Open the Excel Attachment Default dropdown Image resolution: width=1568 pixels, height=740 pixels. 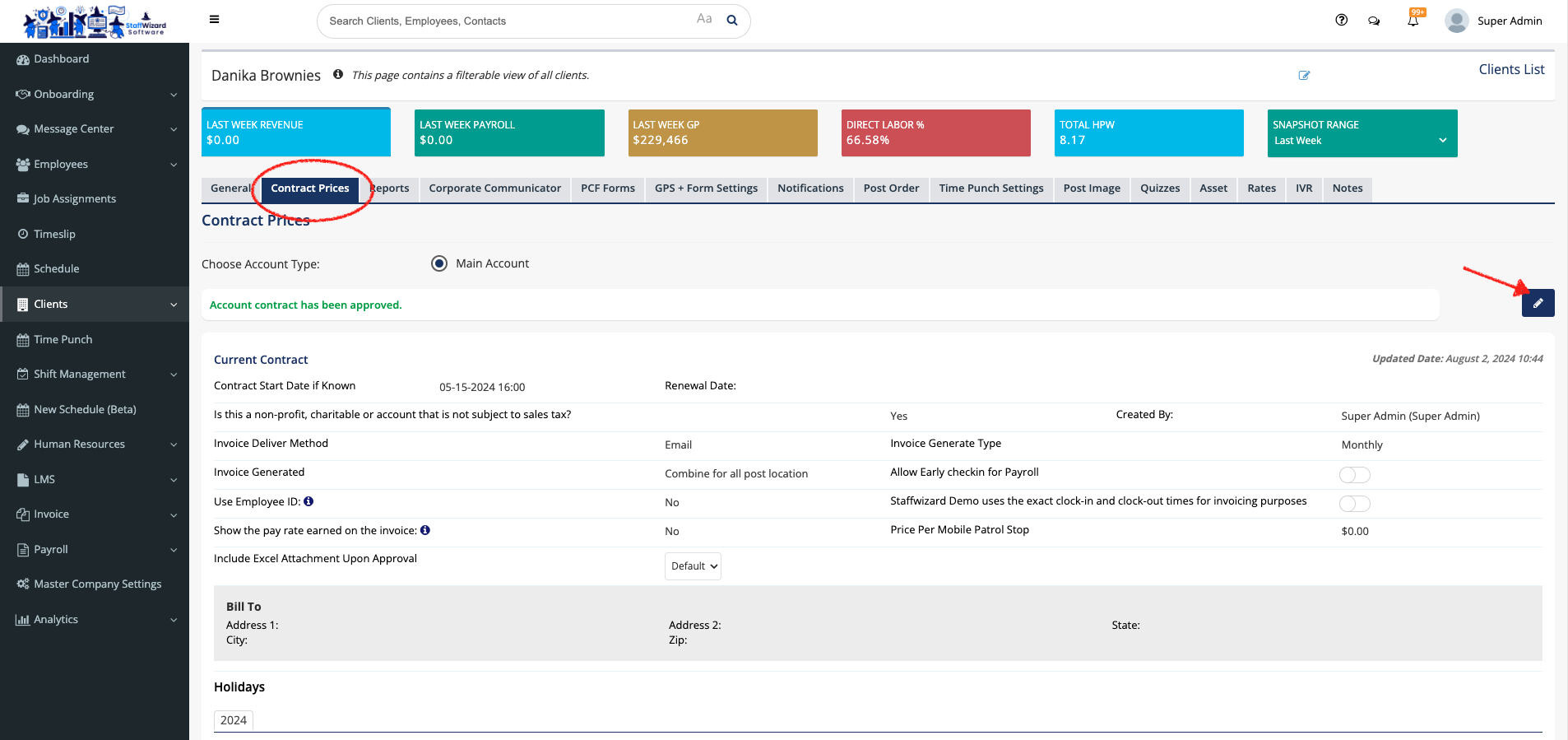[x=693, y=566]
